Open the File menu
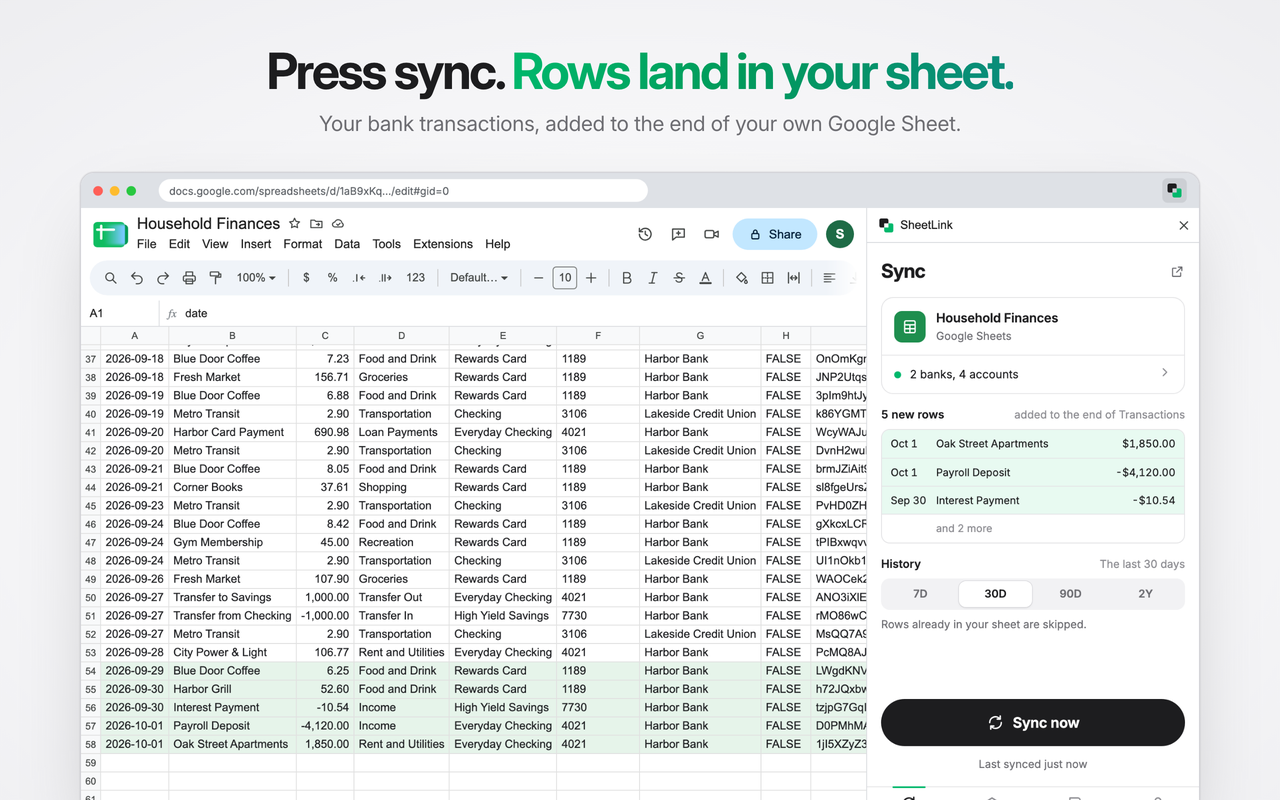The image size is (1280, 800). [x=147, y=244]
